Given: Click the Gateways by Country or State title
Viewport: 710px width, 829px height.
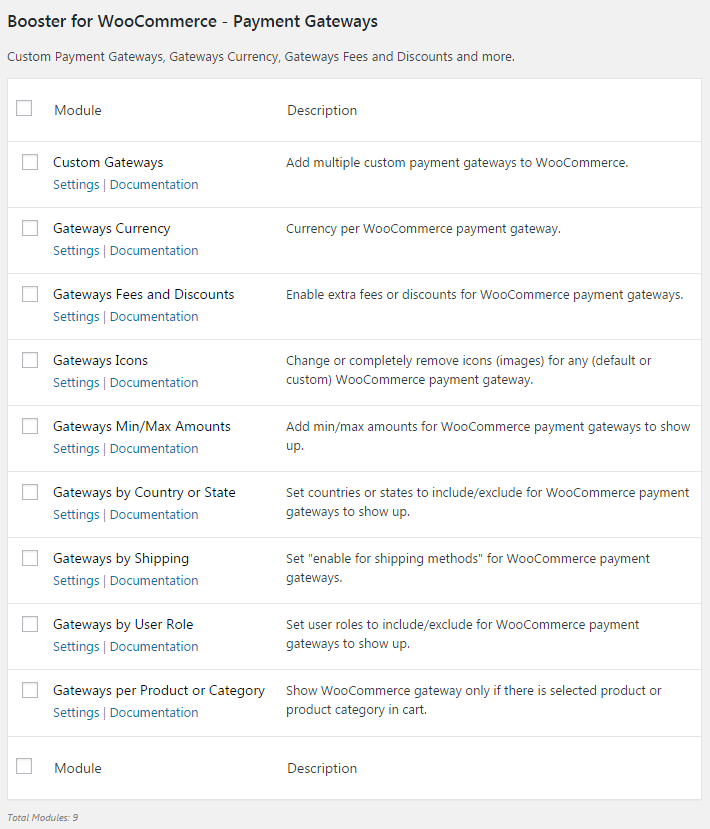Looking at the screenshot, I should tap(144, 493).
